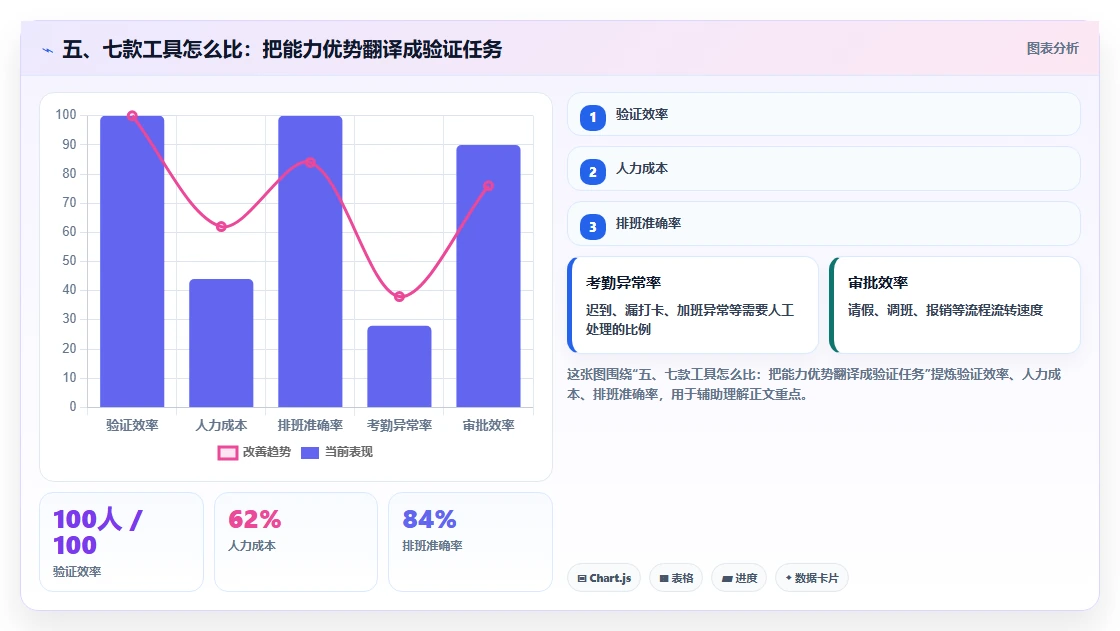Open the 考勤异常率 info card
Image resolution: width=1120 pixels, height=631 pixels.
[693, 305]
